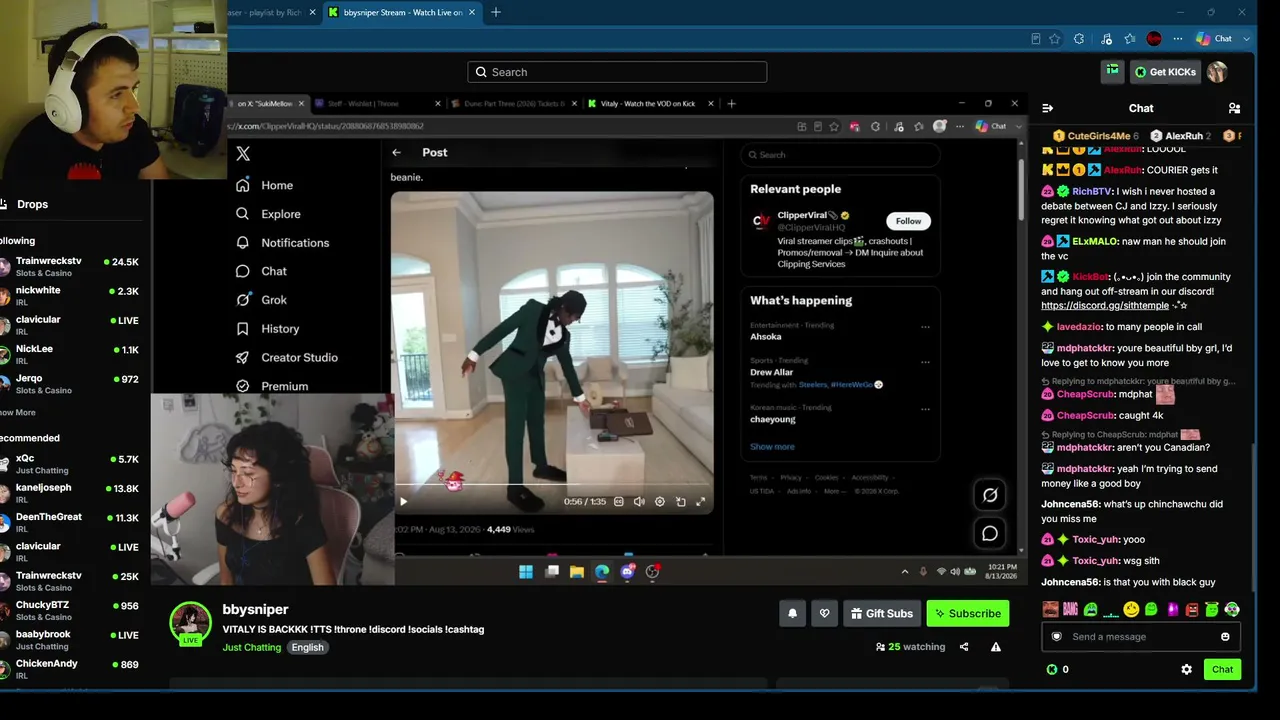The width and height of the screenshot is (1280, 720).
Task: Click the Send a message chat input
Action: (x=1141, y=637)
